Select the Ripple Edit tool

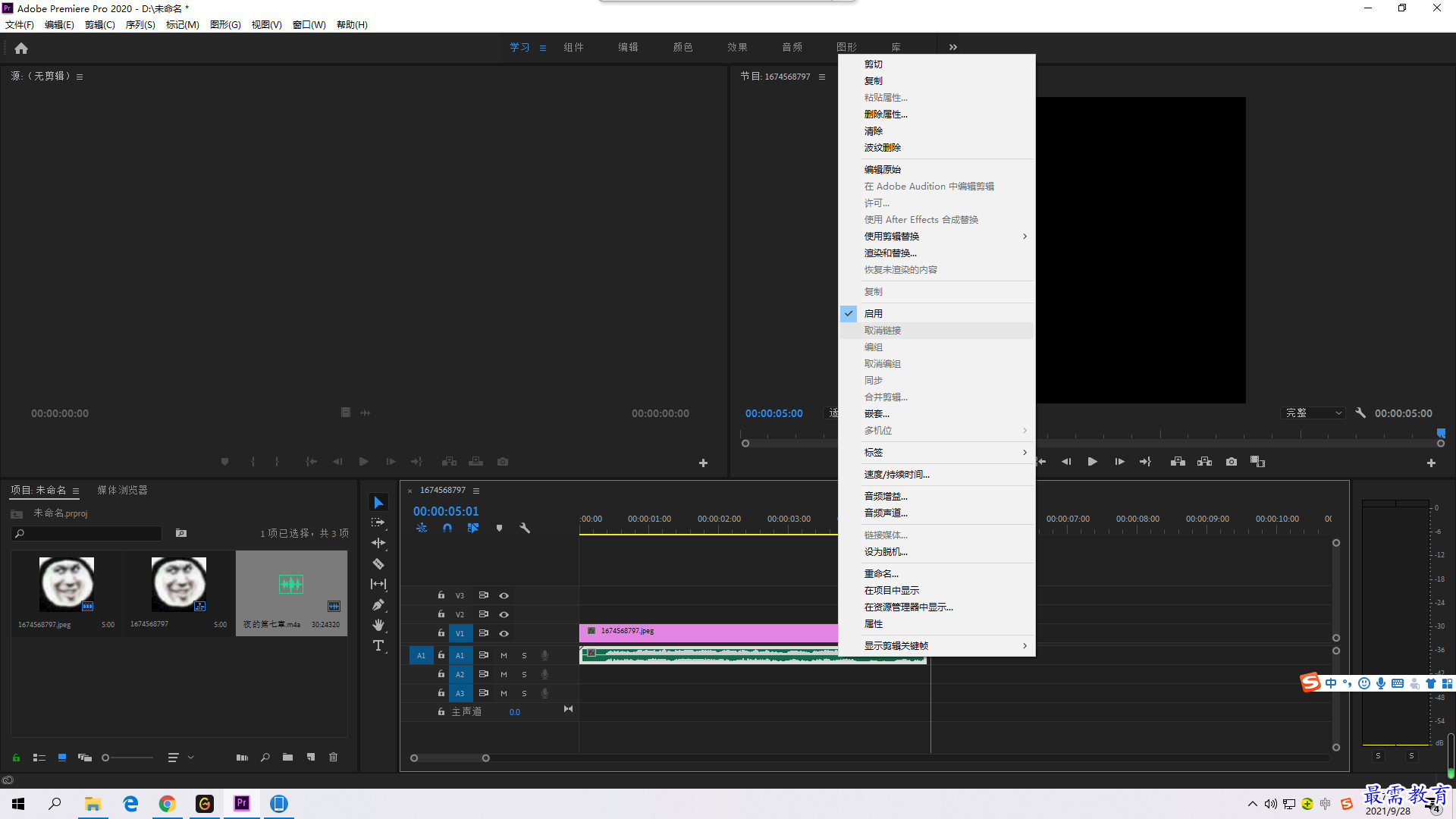(x=378, y=543)
